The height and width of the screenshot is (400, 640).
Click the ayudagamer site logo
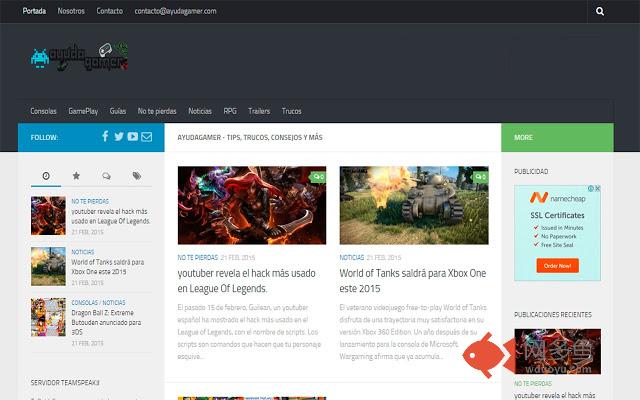(x=79, y=56)
